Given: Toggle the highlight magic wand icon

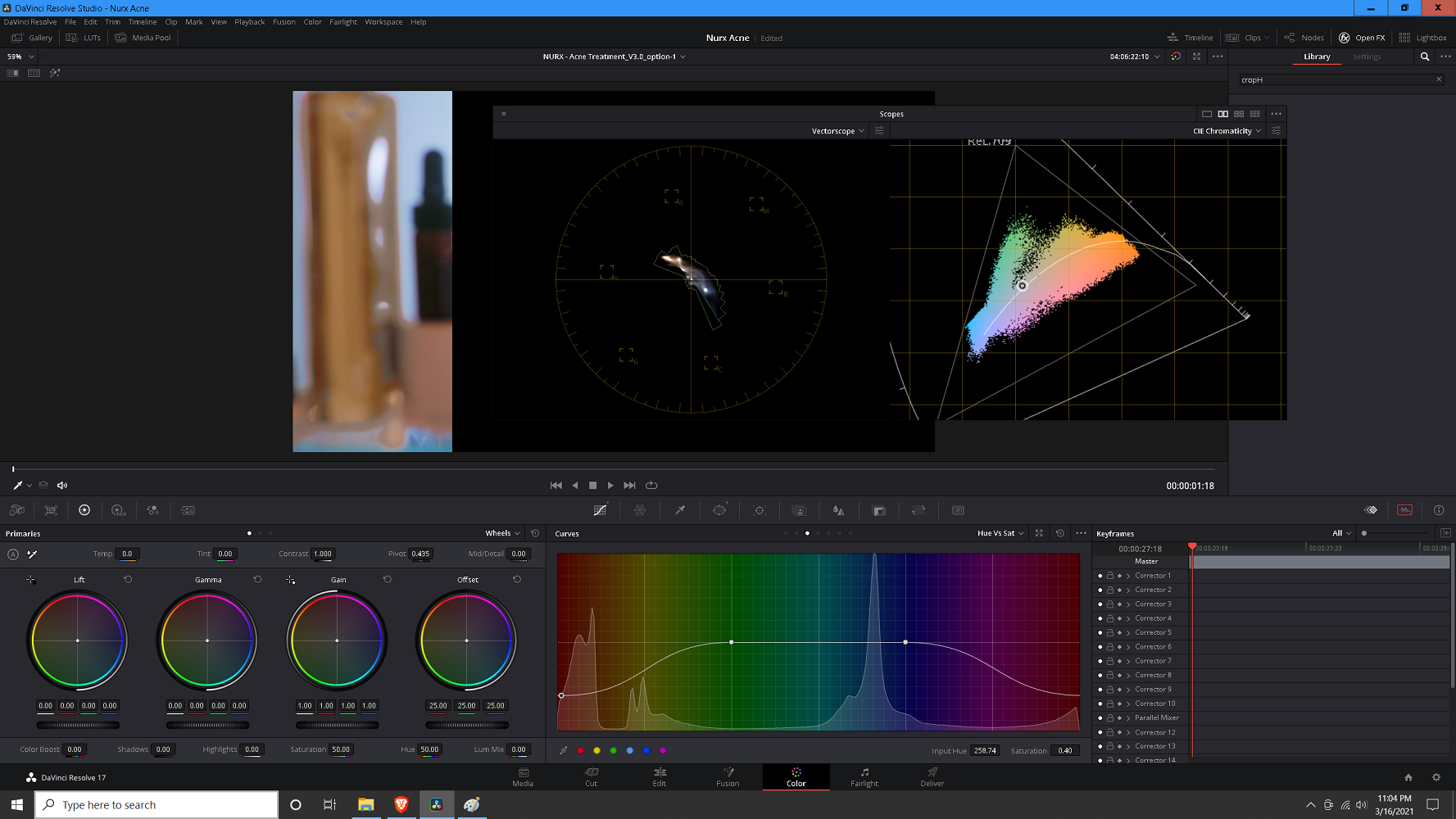Looking at the screenshot, I should 55,73.
